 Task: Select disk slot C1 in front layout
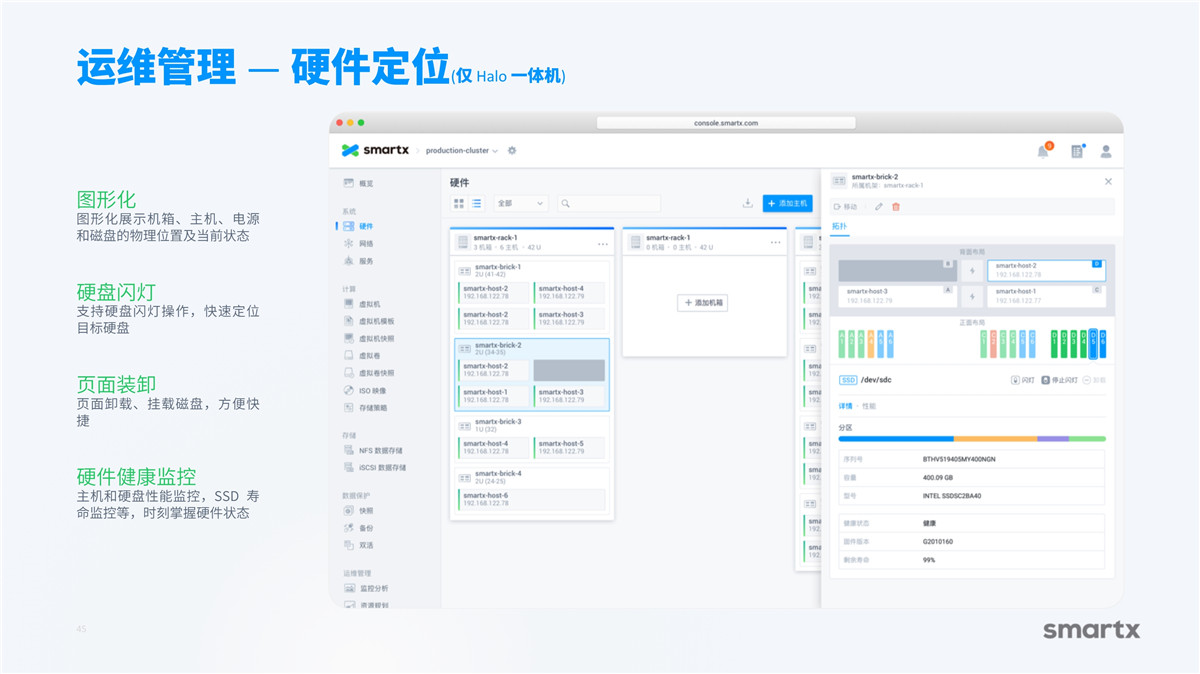[x=983, y=343]
